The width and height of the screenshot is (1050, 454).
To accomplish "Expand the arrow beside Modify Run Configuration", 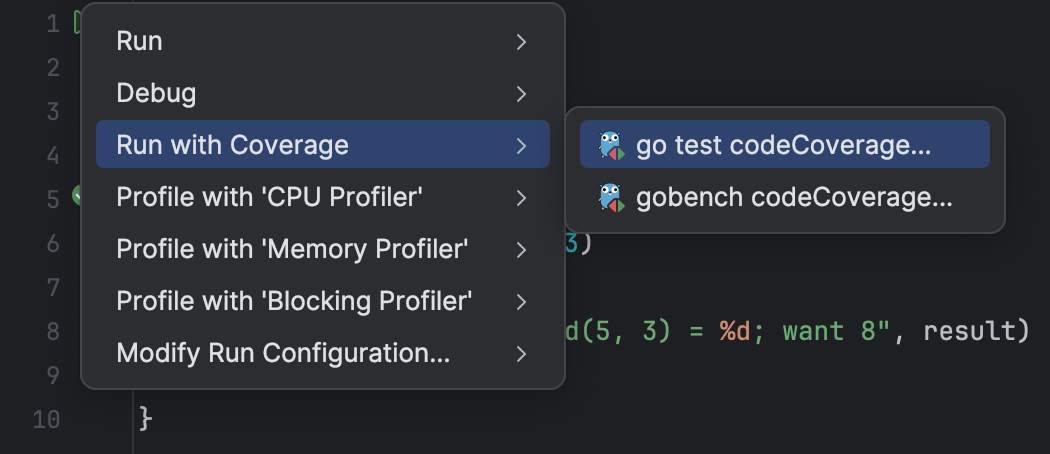I will (521, 354).
